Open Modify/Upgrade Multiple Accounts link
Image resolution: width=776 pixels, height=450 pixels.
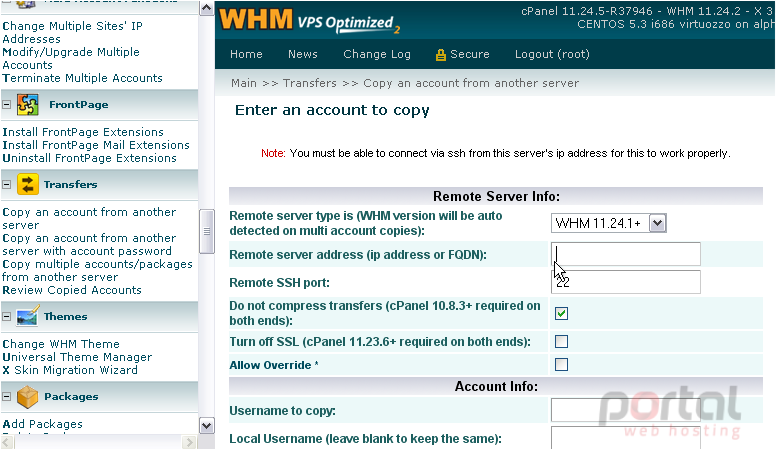point(71,58)
